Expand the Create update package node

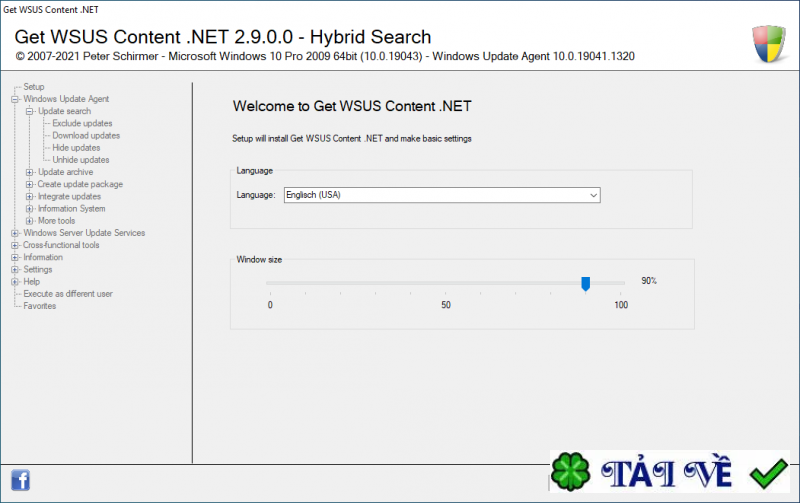click(x=30, y=185)
